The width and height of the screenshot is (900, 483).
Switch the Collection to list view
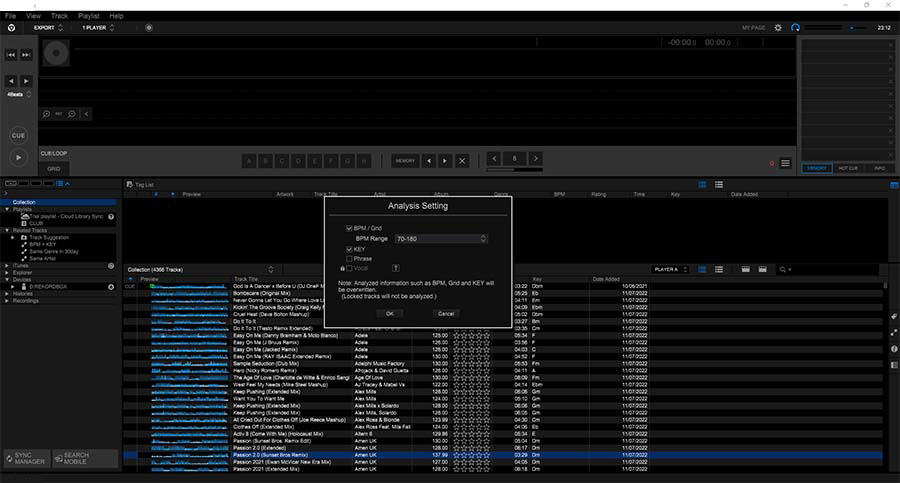719,269
